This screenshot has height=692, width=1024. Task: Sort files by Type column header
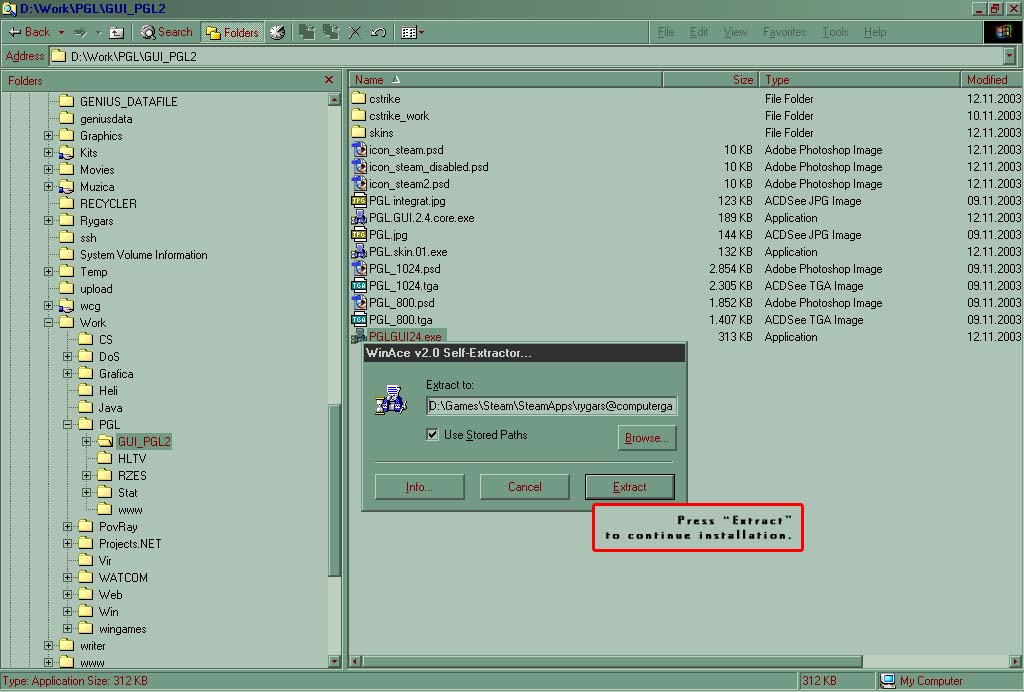(x=859, y=80)
